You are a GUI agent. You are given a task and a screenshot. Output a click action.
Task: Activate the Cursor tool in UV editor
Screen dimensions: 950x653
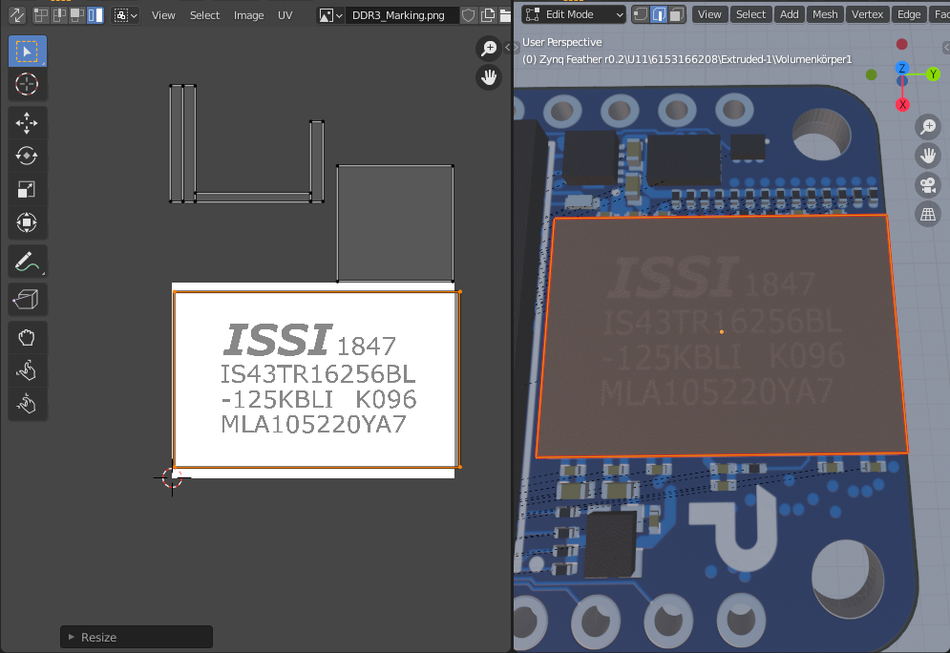(27, 84)
